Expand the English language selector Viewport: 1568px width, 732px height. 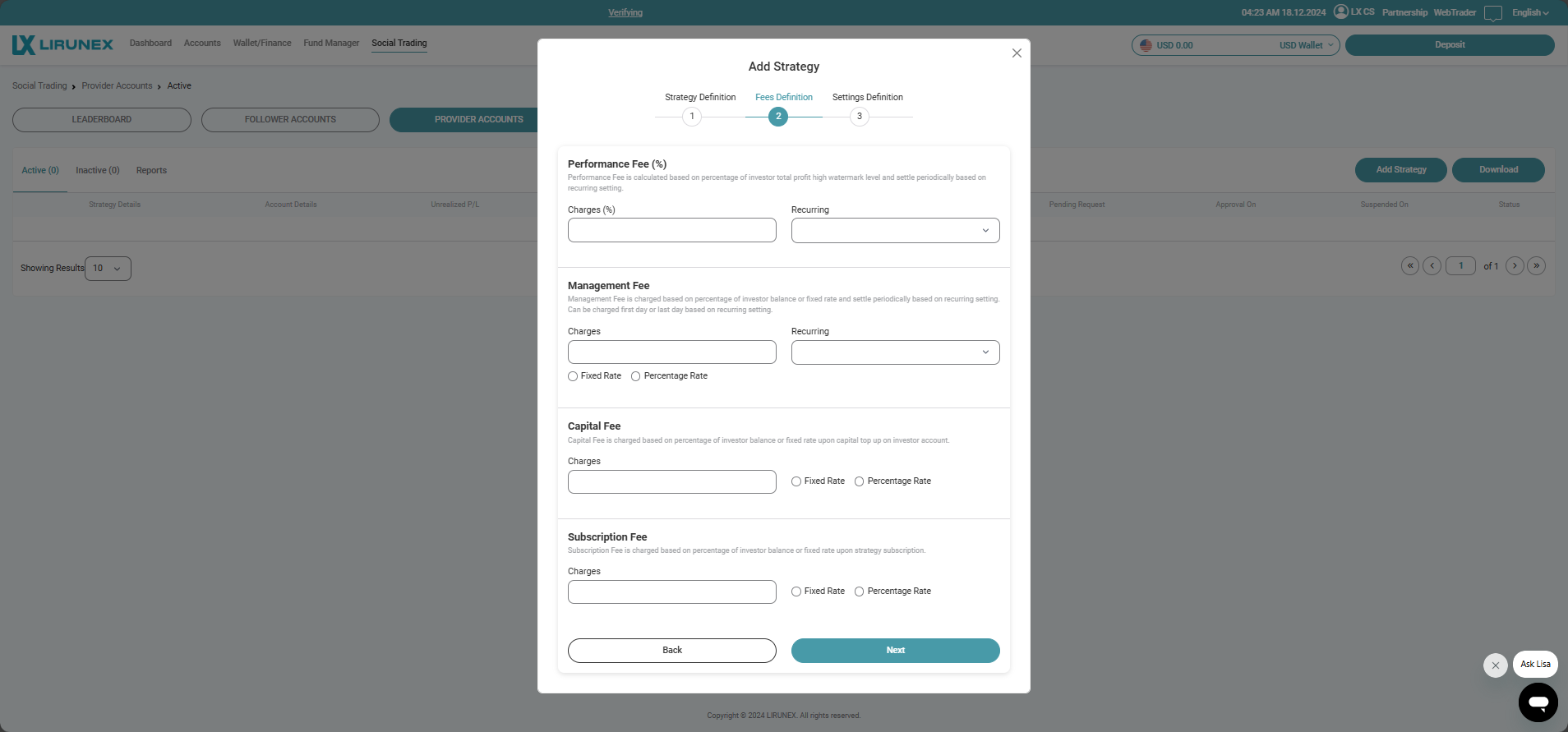click(x=1529, y=12)
